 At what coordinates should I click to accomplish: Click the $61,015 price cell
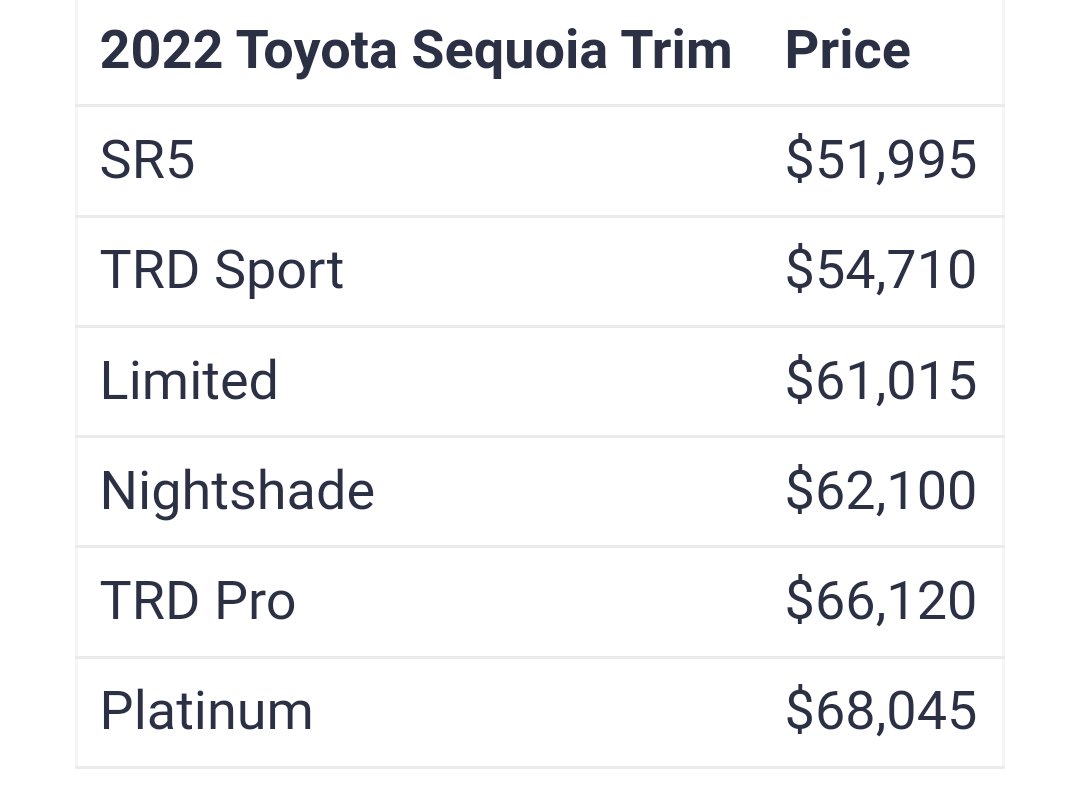[x=881, y=380]
